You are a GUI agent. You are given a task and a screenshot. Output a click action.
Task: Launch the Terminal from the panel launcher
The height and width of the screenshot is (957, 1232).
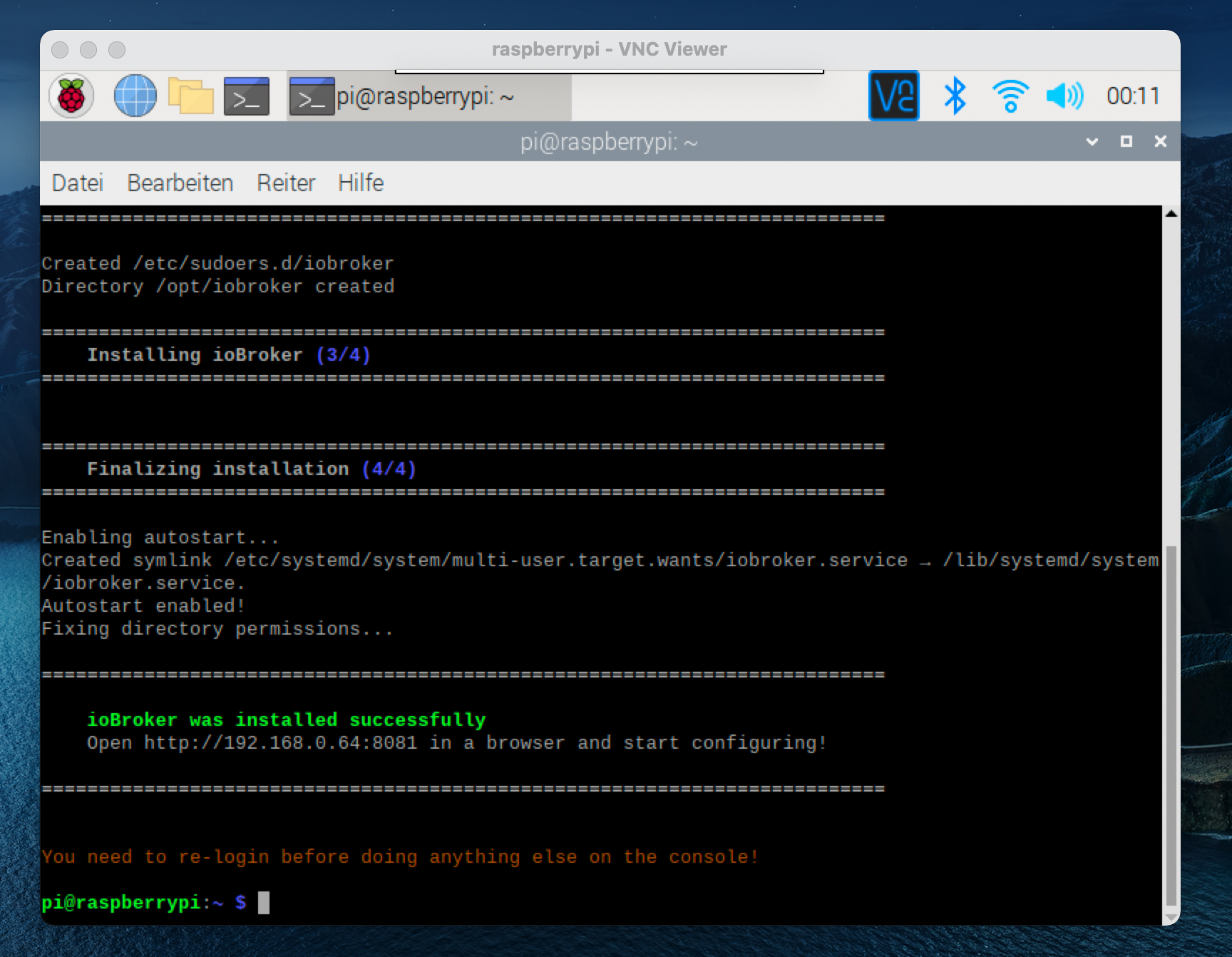(x=247, y=96)
